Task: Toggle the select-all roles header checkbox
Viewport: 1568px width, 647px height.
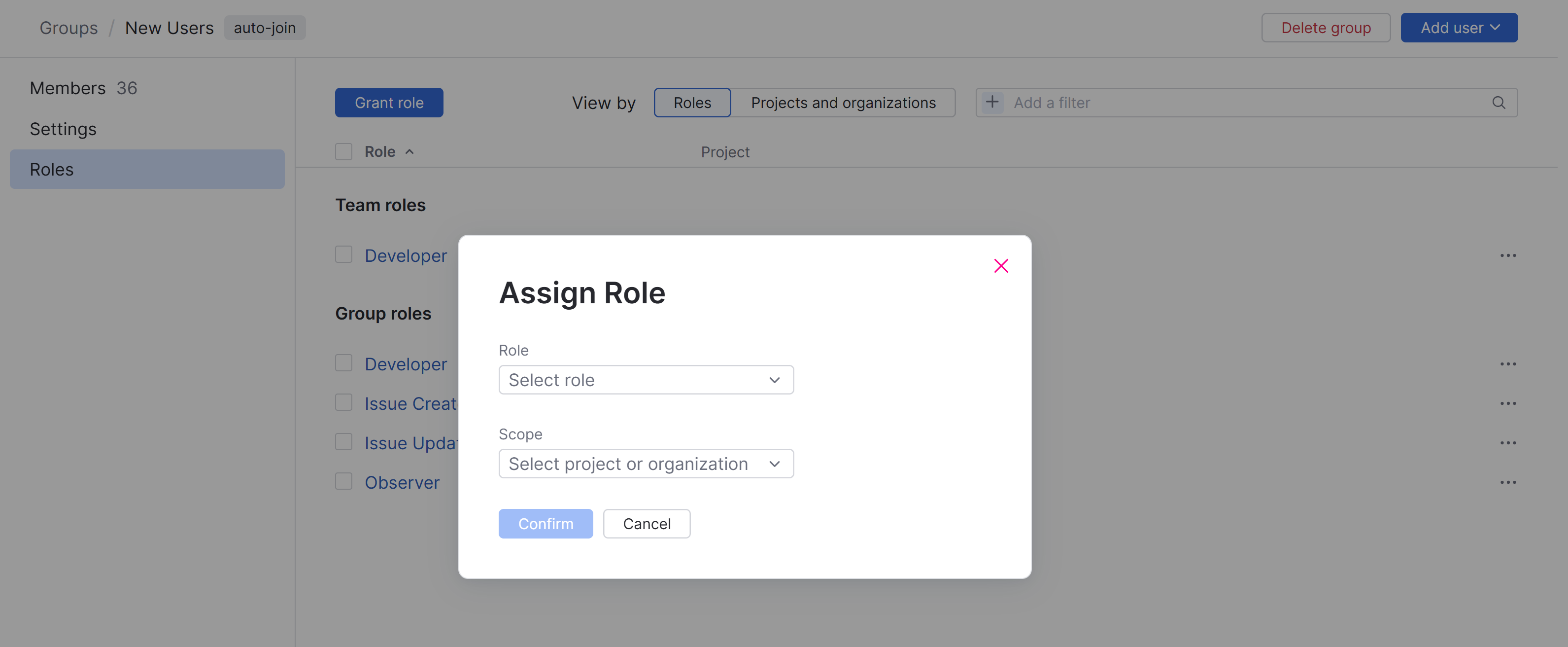Action: coord(344,152)
